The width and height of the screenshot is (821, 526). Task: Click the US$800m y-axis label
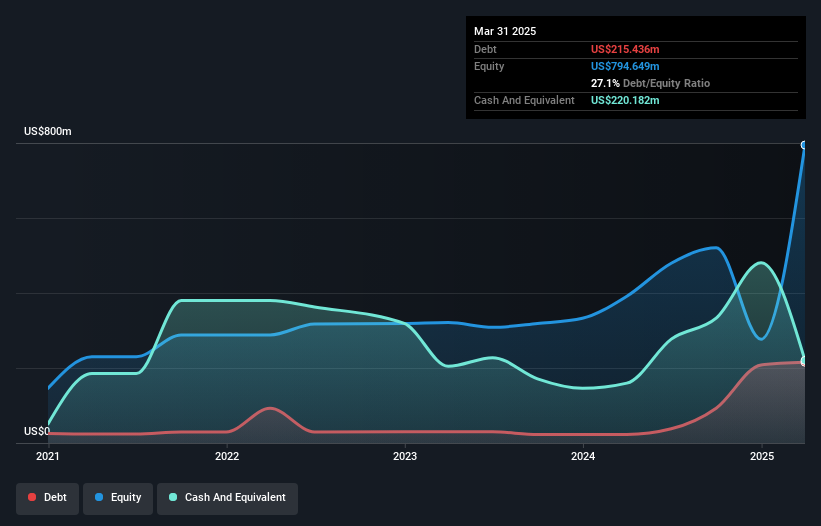pyautogui.click(x=48, y=131)
